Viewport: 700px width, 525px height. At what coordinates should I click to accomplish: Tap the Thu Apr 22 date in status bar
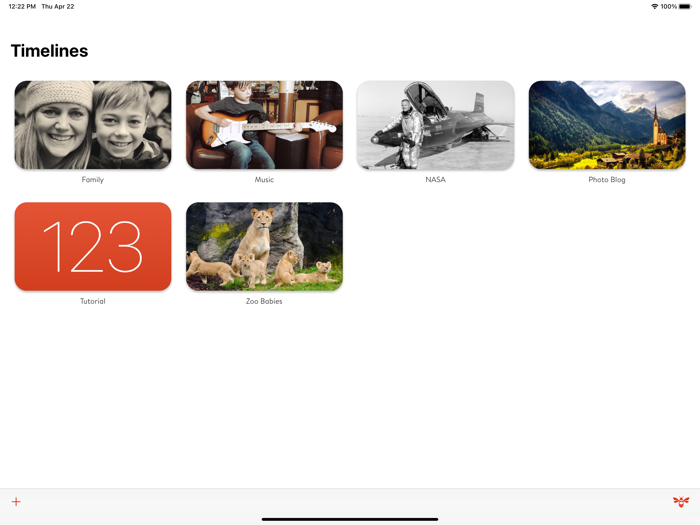pos(58,6)
